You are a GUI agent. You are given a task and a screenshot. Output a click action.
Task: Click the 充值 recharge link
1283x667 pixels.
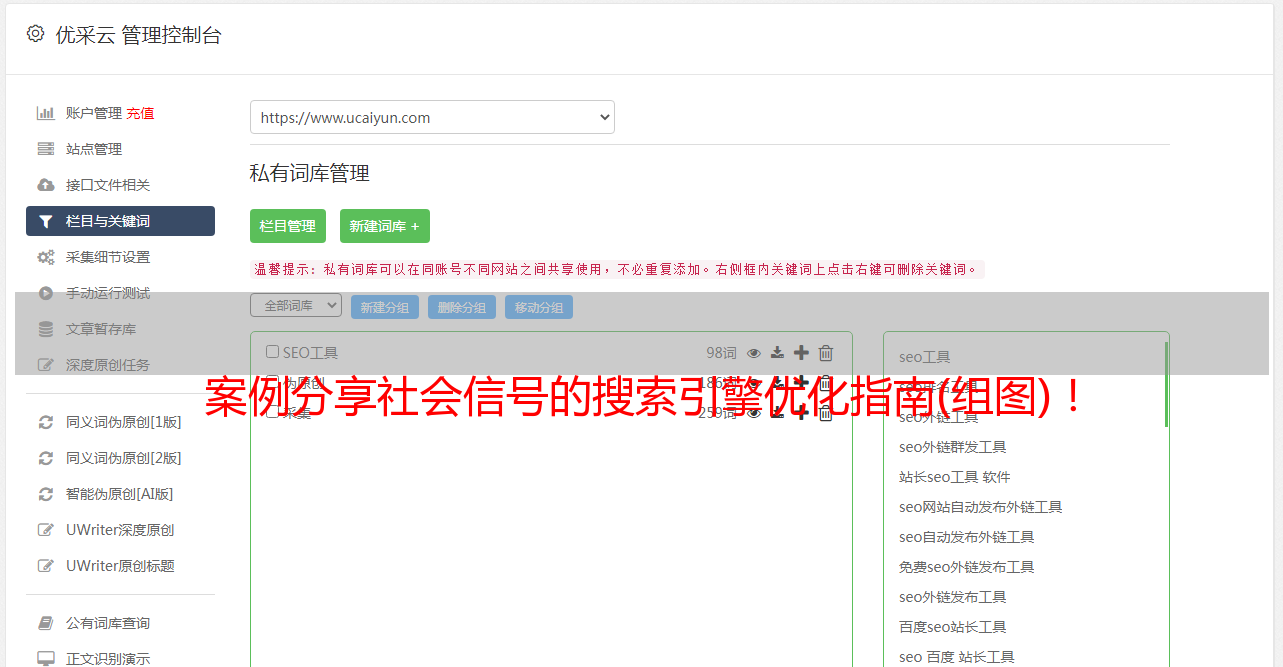(140, 113)
